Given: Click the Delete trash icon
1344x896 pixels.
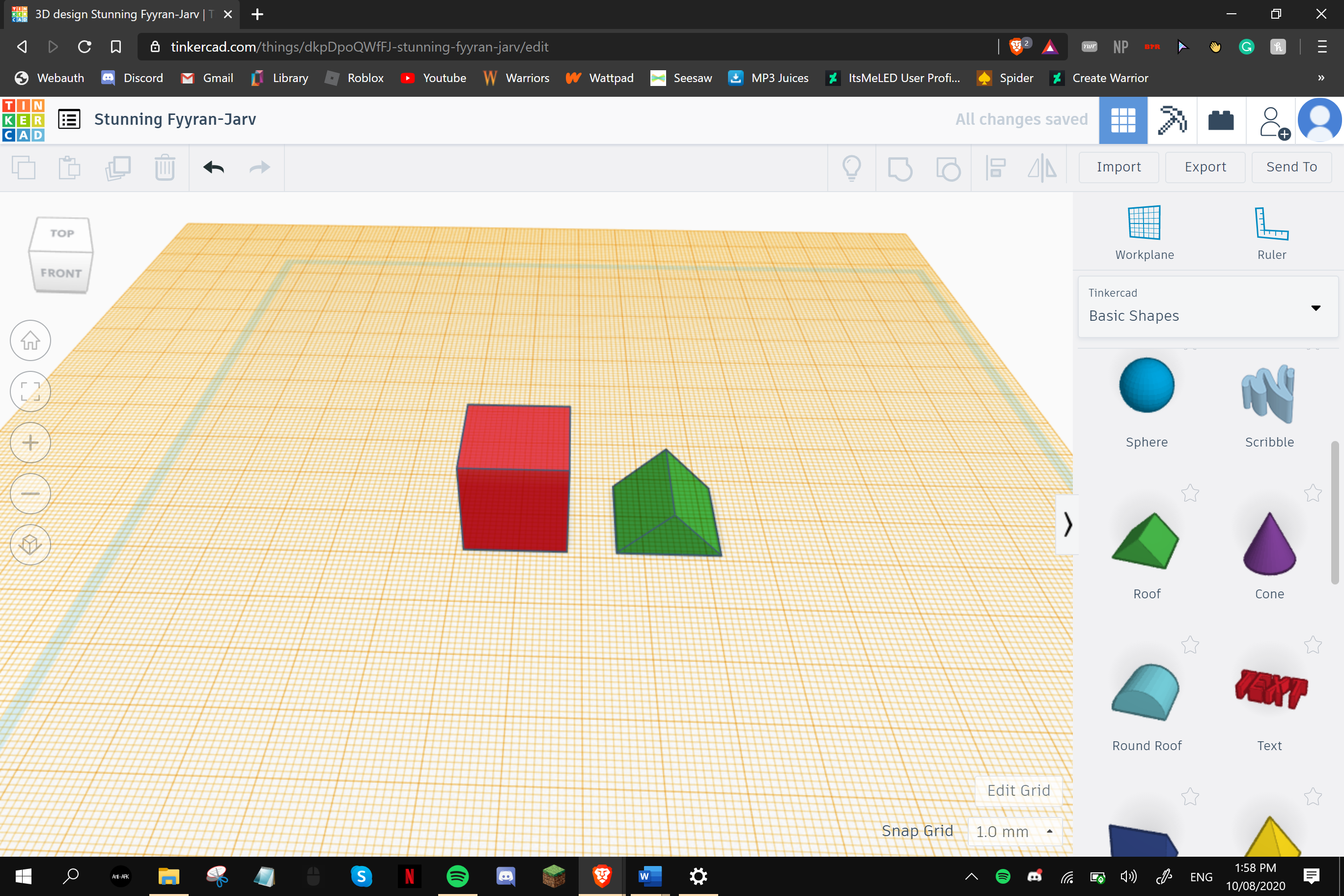Looking at the screenshot, I should pyautogui.click(x=165, y=168).
